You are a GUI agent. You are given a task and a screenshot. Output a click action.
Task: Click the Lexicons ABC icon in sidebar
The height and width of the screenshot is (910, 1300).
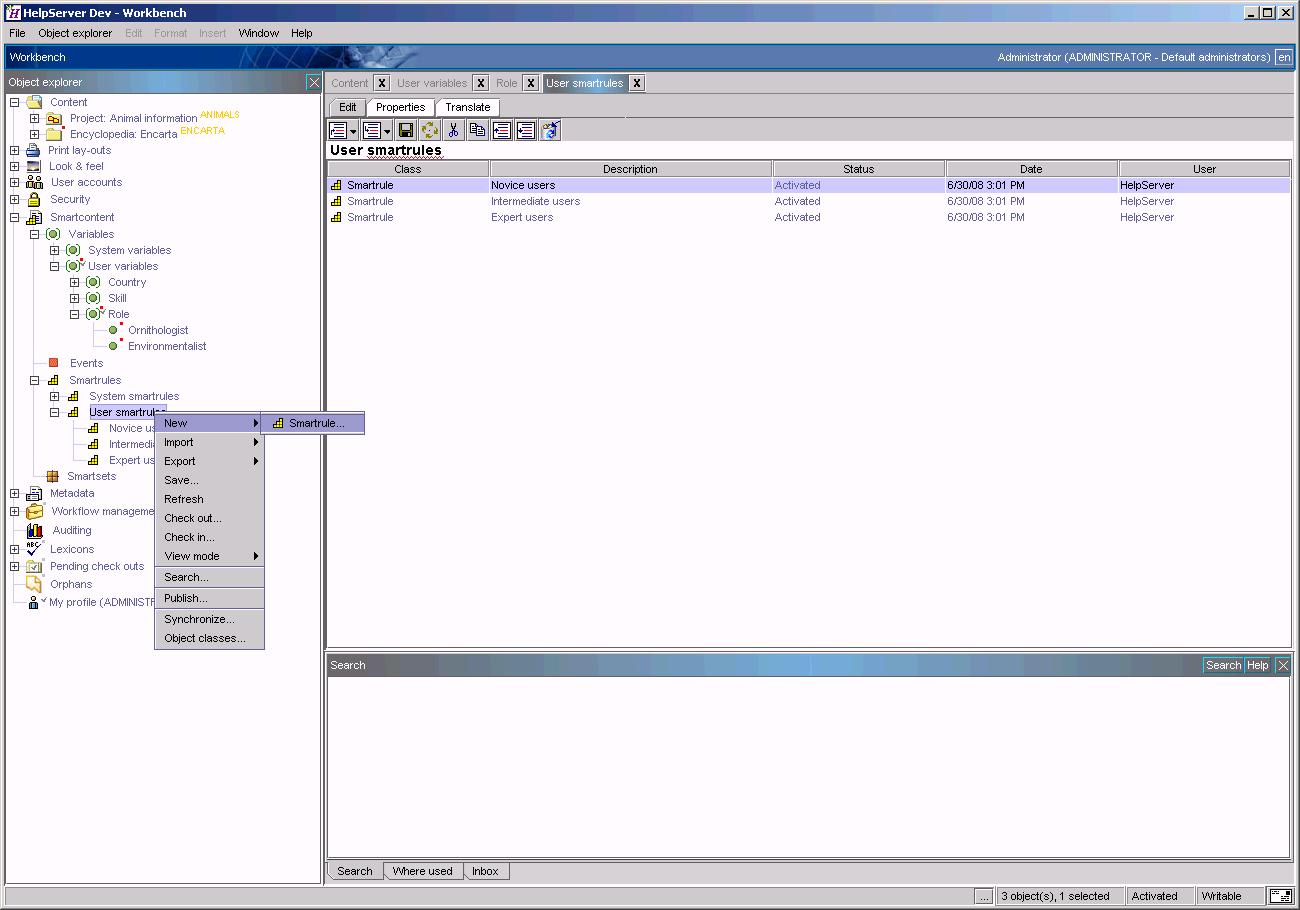pos(34,548)
